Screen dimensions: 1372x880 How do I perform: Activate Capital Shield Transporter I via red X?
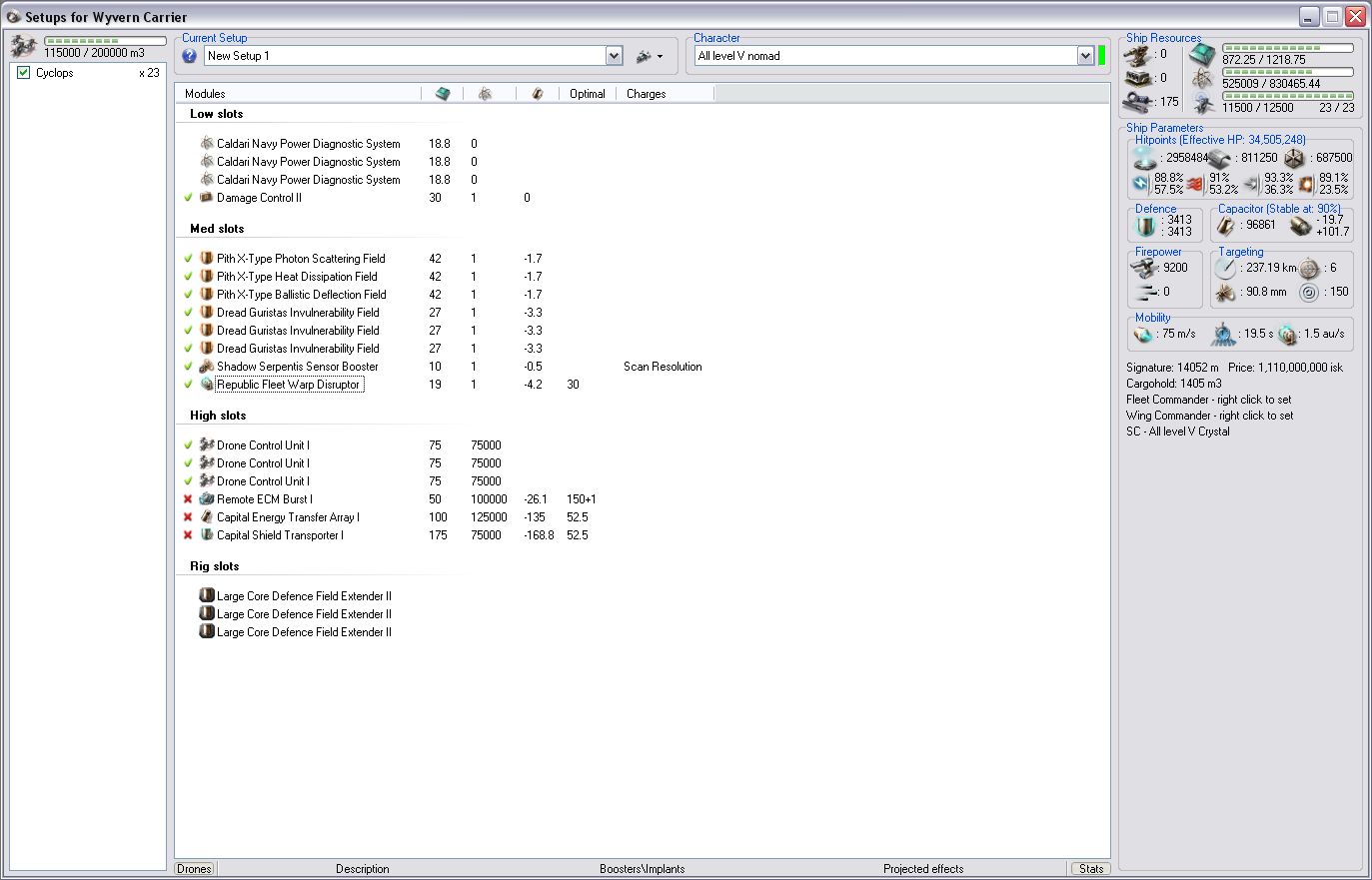tap(188, 535)
